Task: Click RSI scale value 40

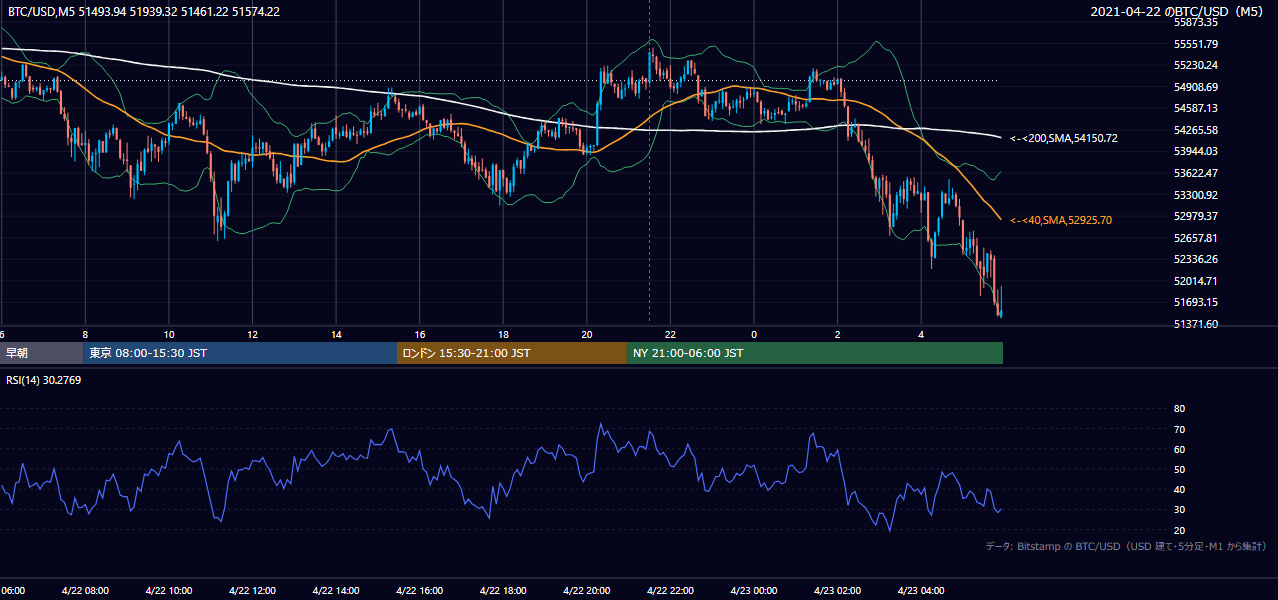Action: pyautogui.click(x=1179, y=490)
